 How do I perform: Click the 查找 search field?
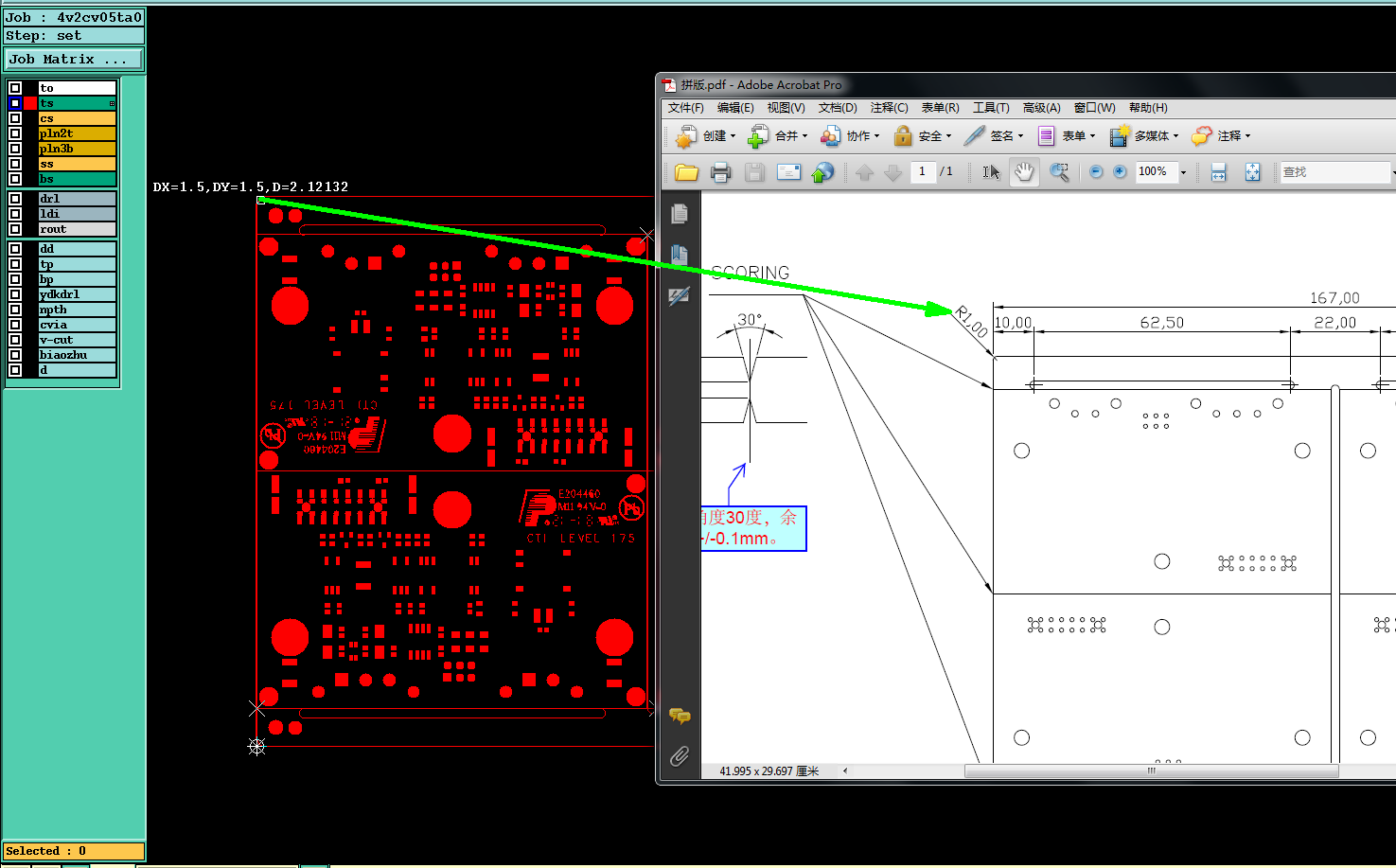(1335, 172)
